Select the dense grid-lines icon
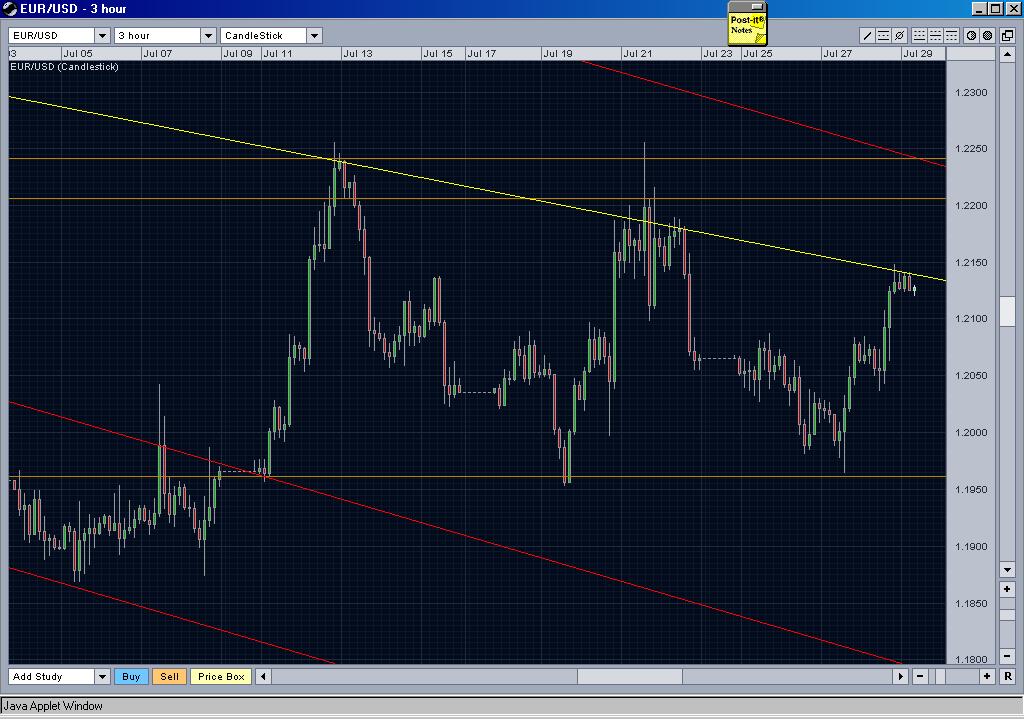 click(x=950, y=35)
